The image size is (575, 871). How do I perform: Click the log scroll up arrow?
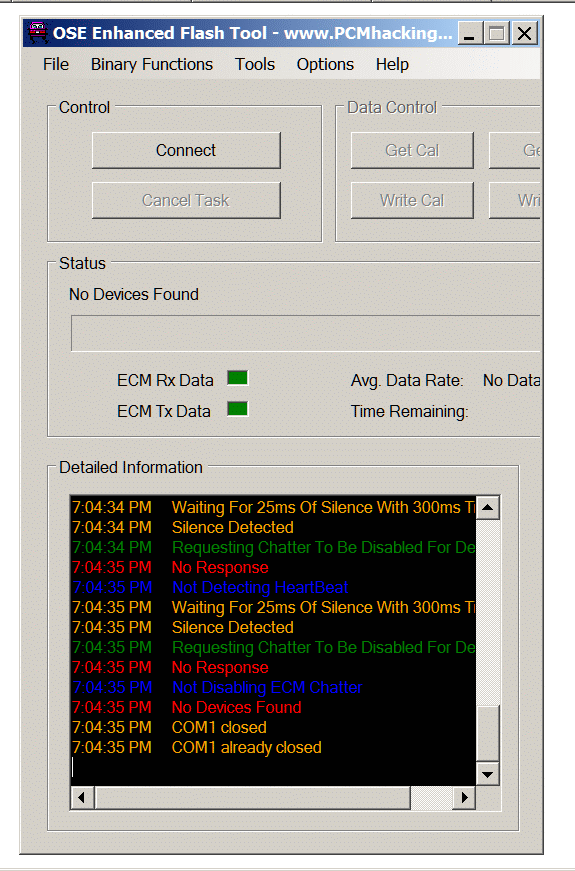[x=488, y=507]
